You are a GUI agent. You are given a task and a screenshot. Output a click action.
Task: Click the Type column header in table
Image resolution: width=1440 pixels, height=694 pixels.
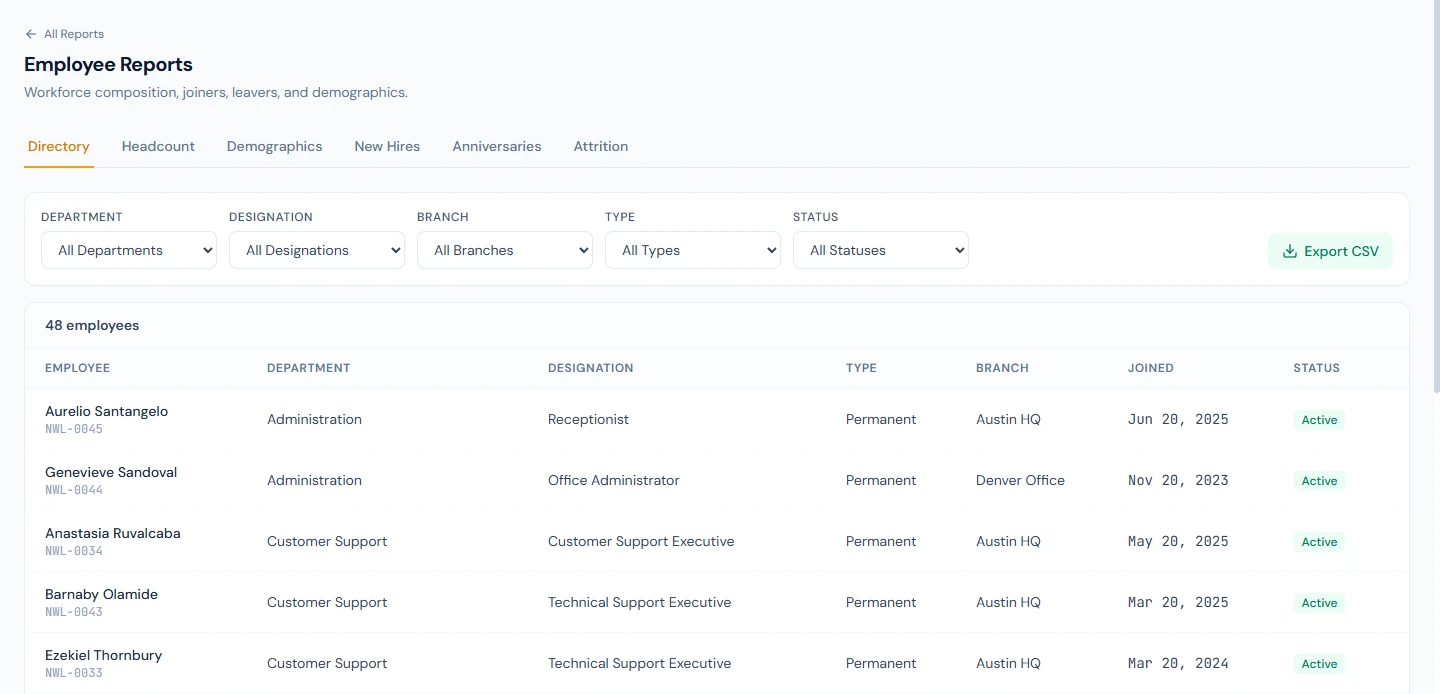point(861,368)
